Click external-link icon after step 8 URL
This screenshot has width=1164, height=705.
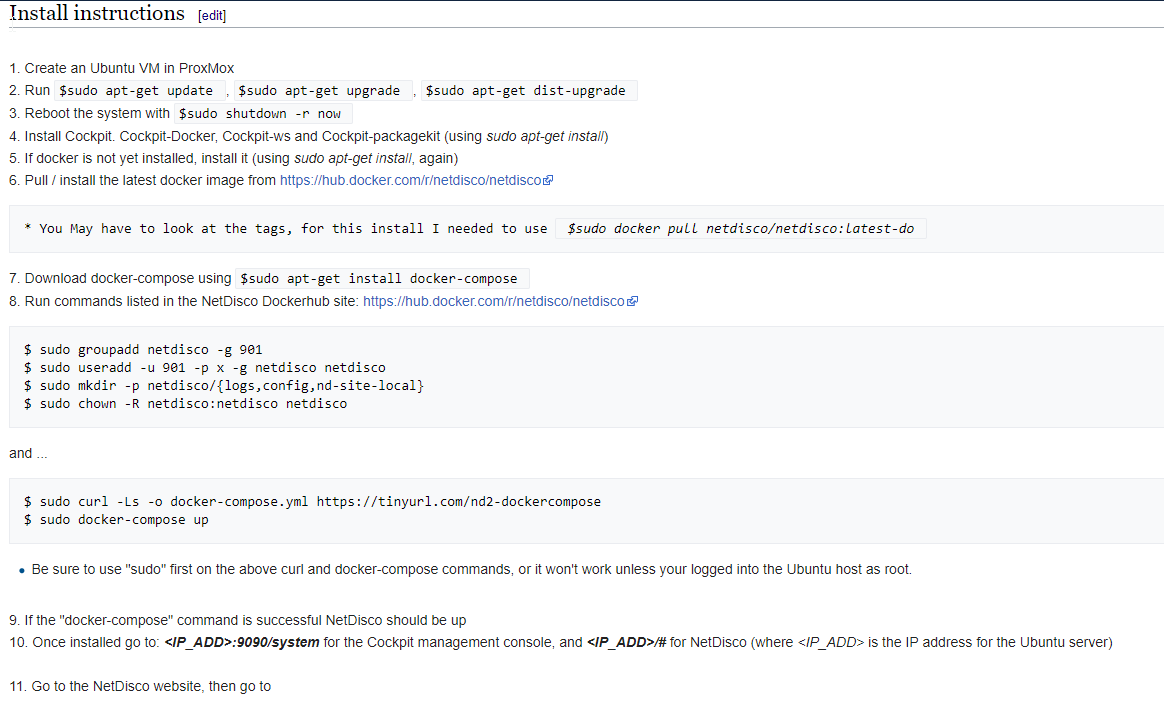632,301
